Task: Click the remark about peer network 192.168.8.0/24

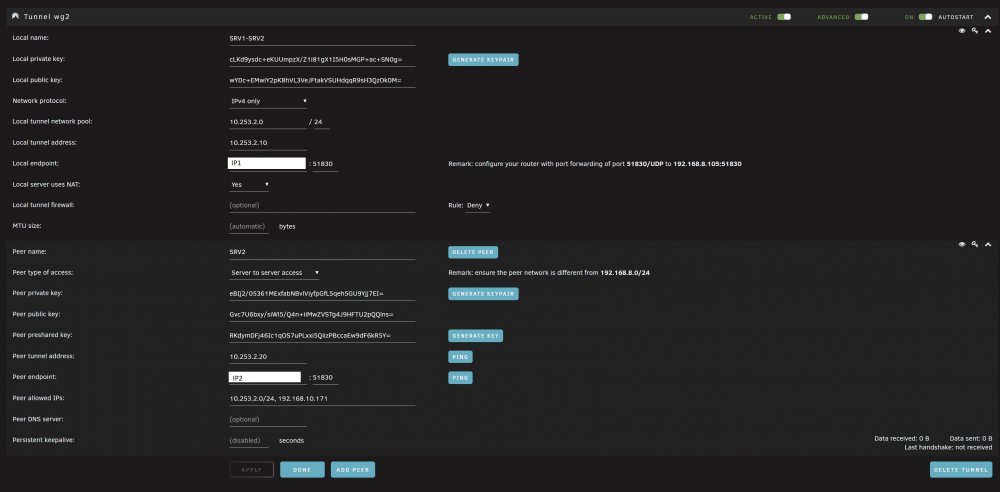Action: (549, 272)
